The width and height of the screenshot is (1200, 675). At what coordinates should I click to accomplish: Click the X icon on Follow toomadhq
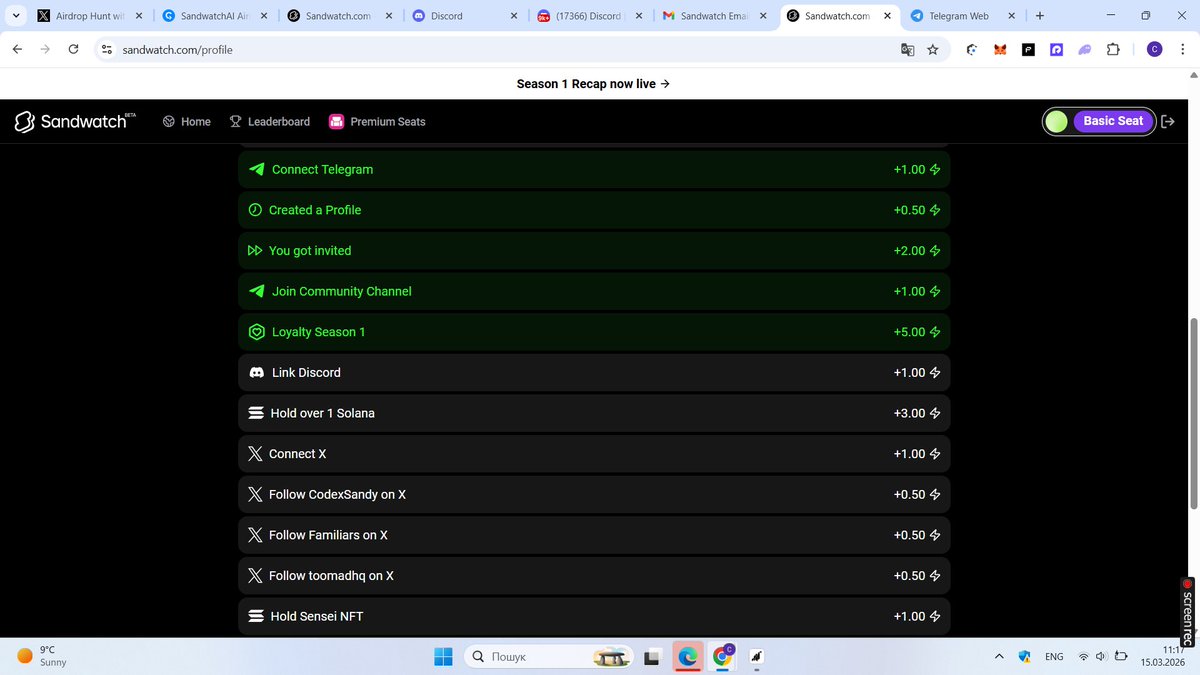(255, 576)
